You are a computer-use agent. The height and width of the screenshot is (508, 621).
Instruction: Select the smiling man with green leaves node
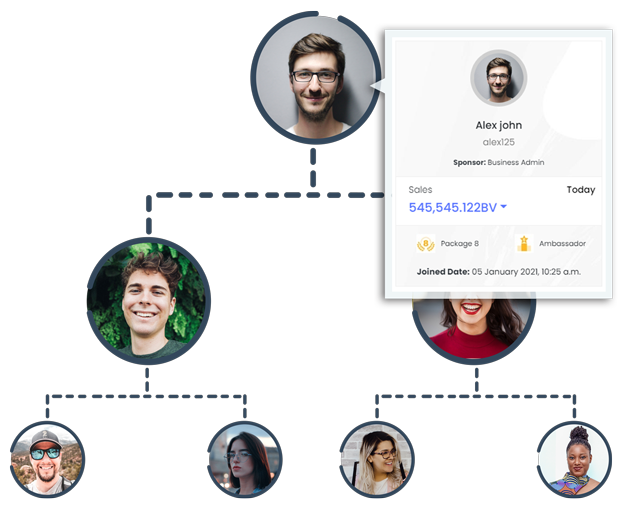point(149,301)
